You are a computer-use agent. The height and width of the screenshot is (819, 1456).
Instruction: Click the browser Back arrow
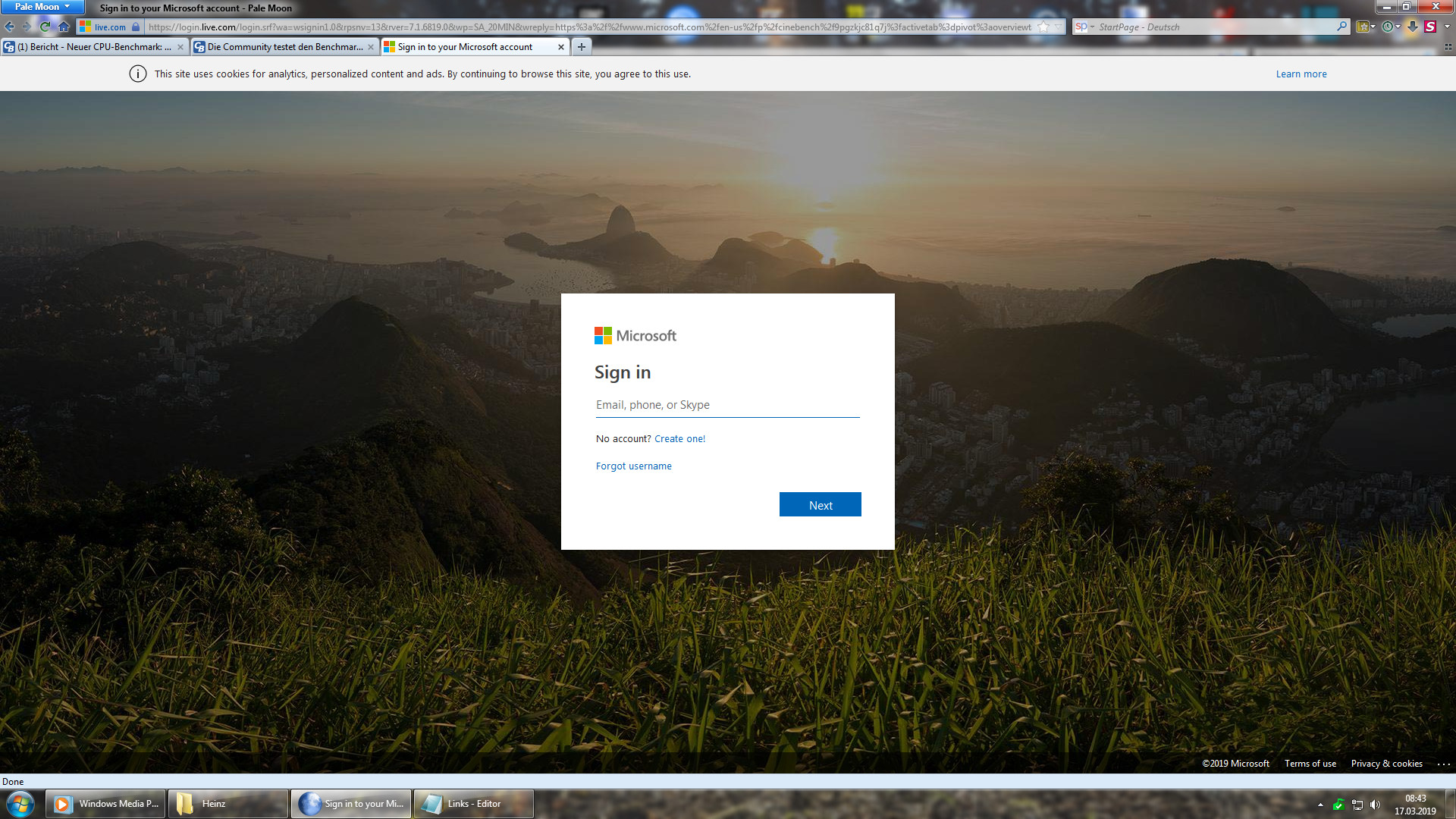pyautogui.click(x=10, y=27)
